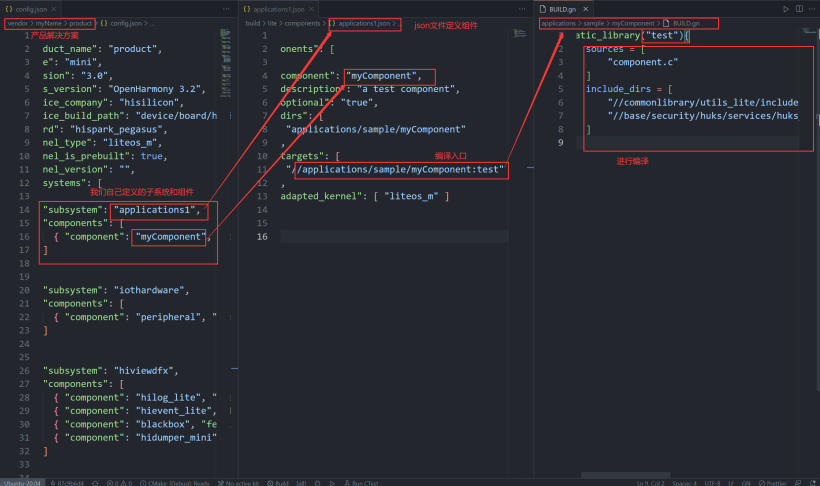
Task: Open the sample breadcrumb segment
Action: click(594, 24)
